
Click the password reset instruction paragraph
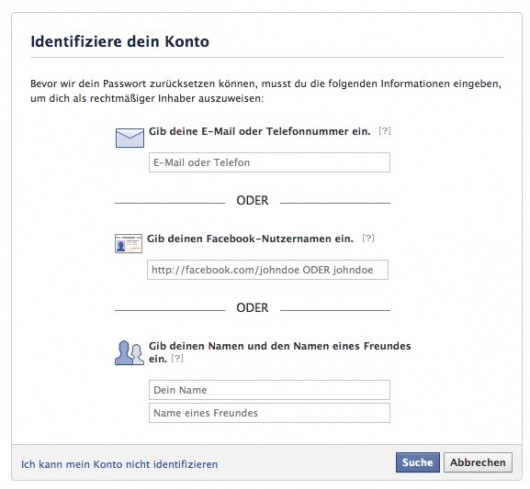[x=266, y=91]
